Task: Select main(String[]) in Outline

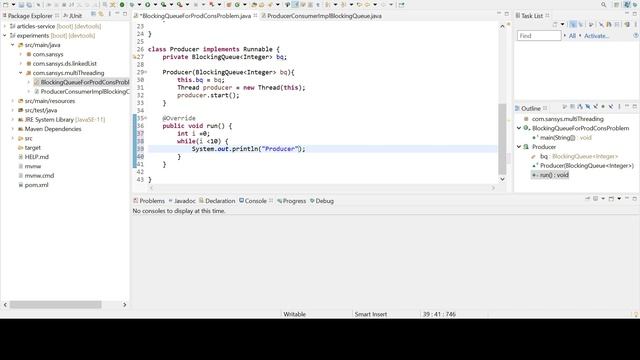Action: [562, 138]
